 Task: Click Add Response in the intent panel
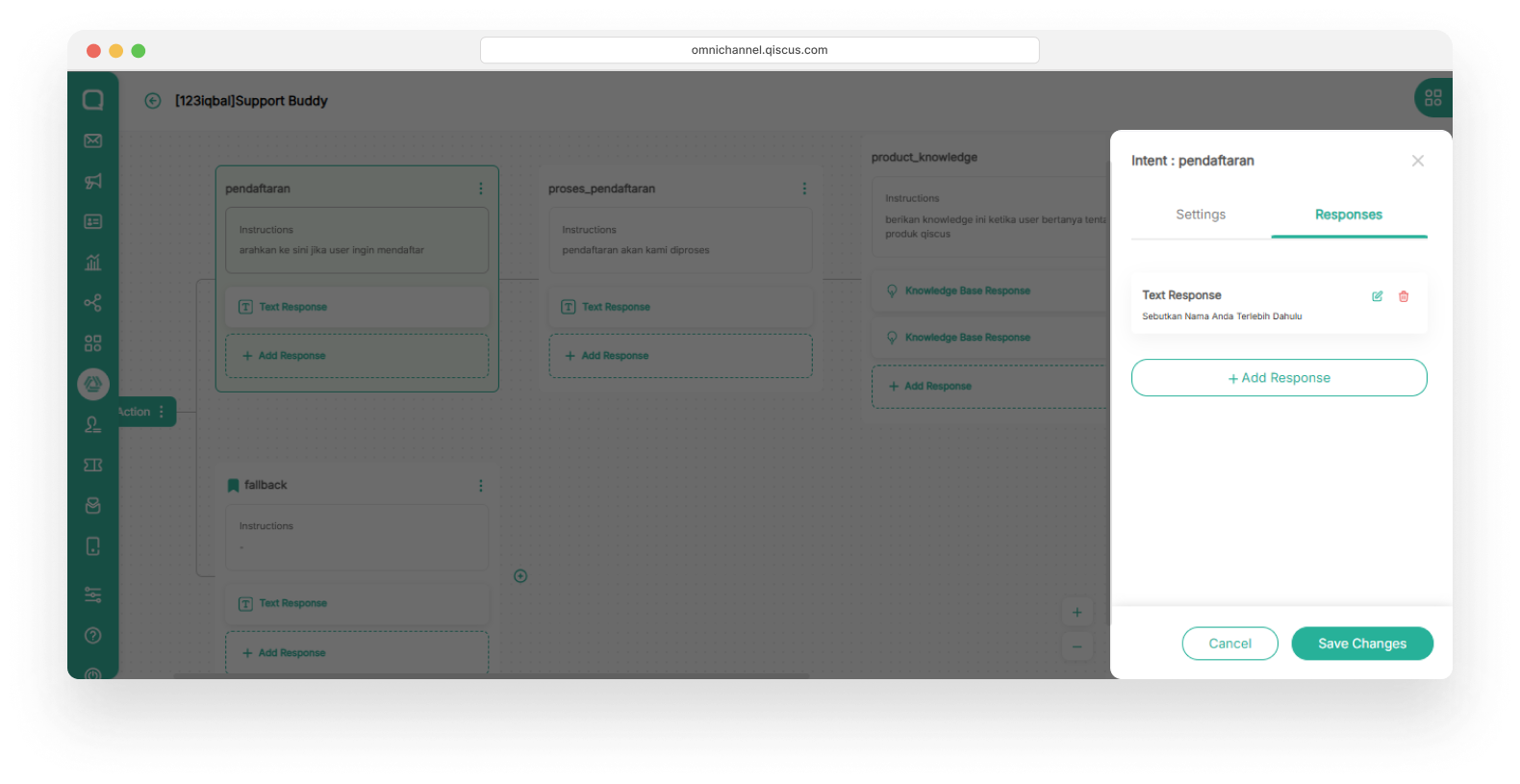point(1279,378)
